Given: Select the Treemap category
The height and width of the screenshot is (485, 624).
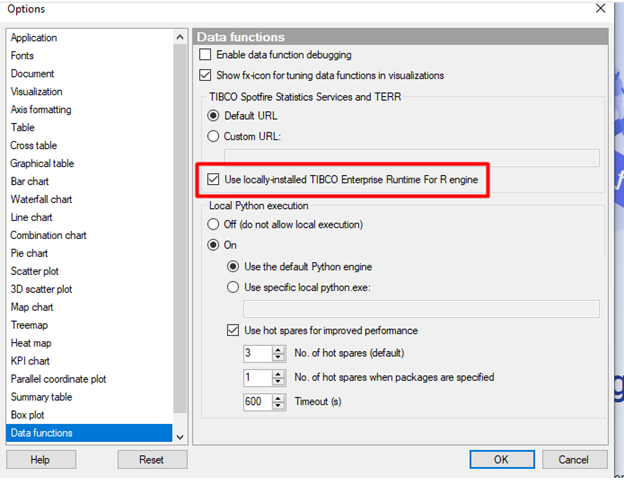Looking at the screenshot, I should click(x=90, y=325).
